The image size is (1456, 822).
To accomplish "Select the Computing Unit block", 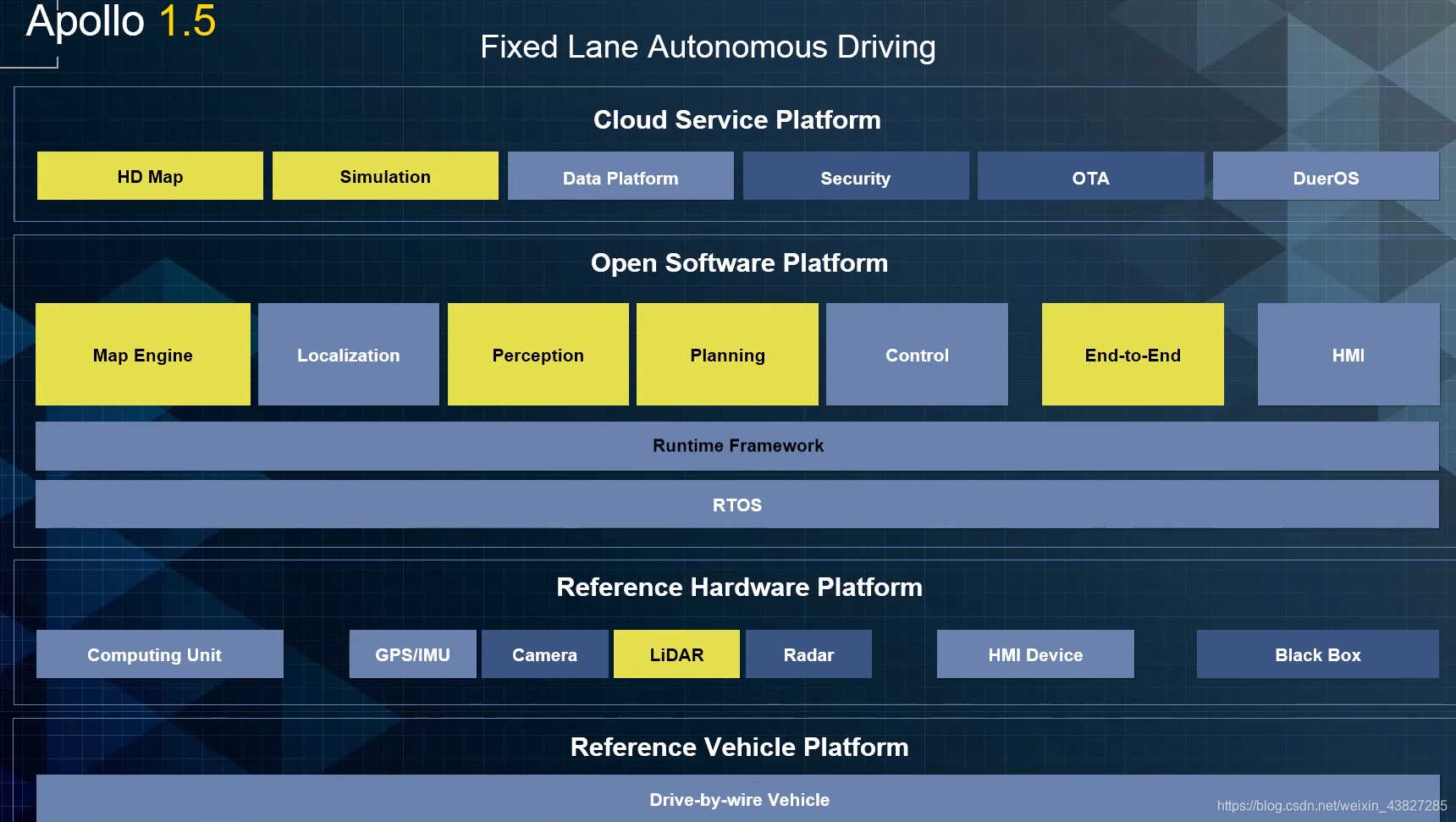I will (x=160, y=654).
